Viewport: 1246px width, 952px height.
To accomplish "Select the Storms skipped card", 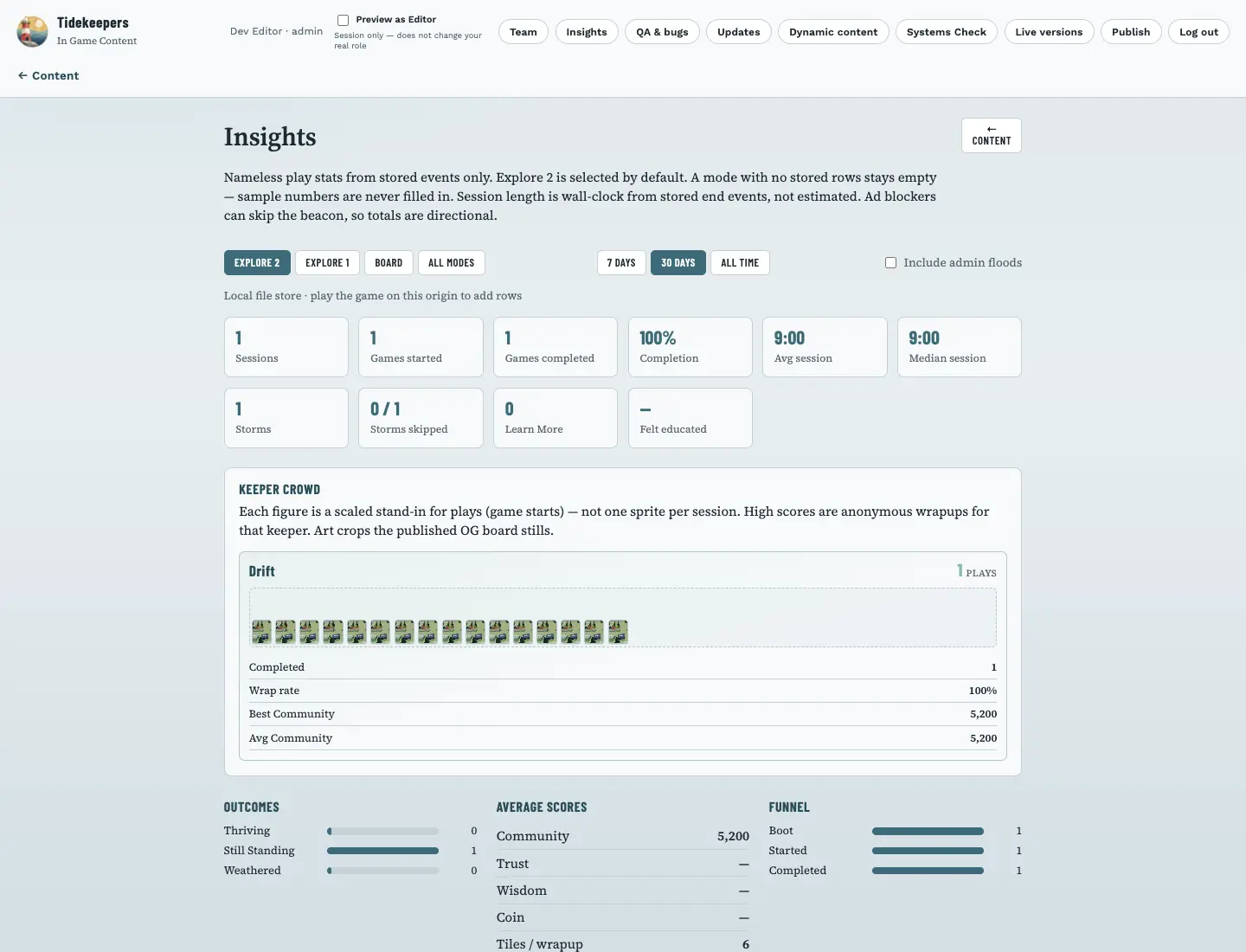I will 421,418.
